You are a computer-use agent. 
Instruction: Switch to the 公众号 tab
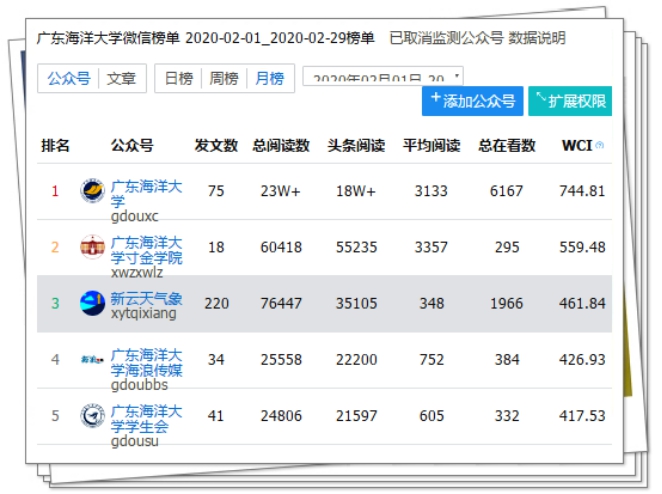[68, 78]
